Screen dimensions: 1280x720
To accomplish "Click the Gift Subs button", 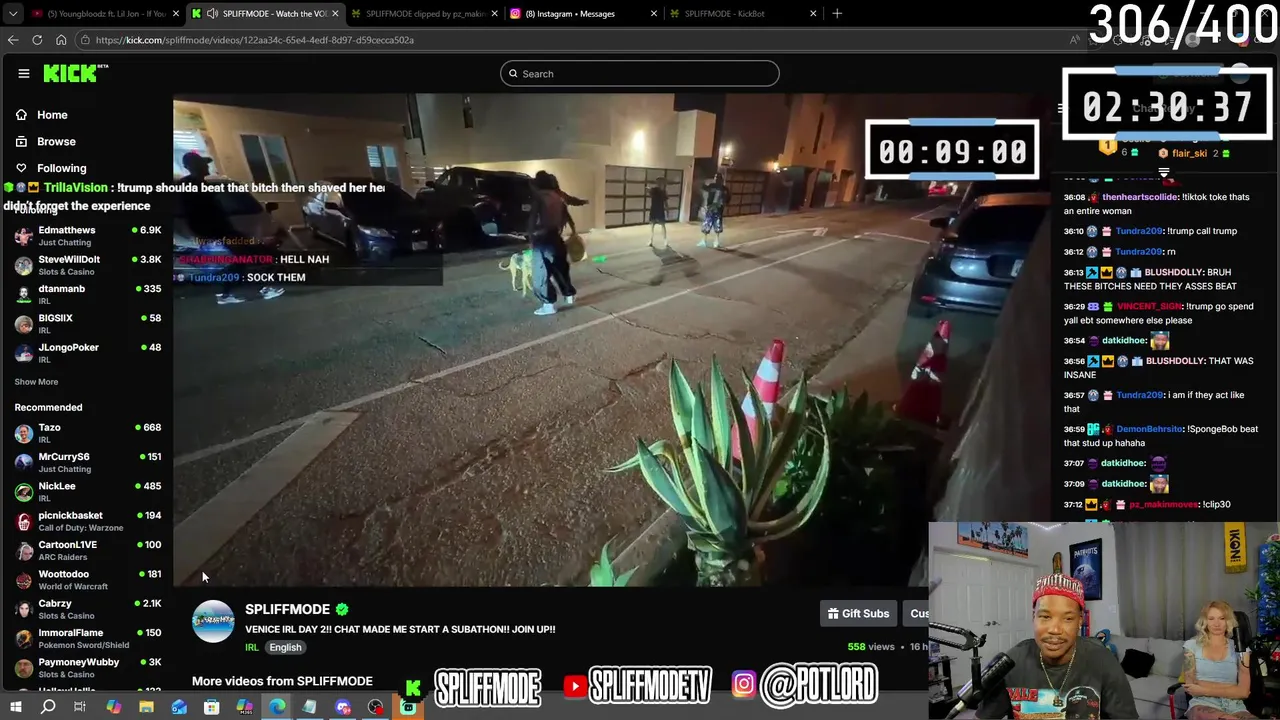I will 858,614.
